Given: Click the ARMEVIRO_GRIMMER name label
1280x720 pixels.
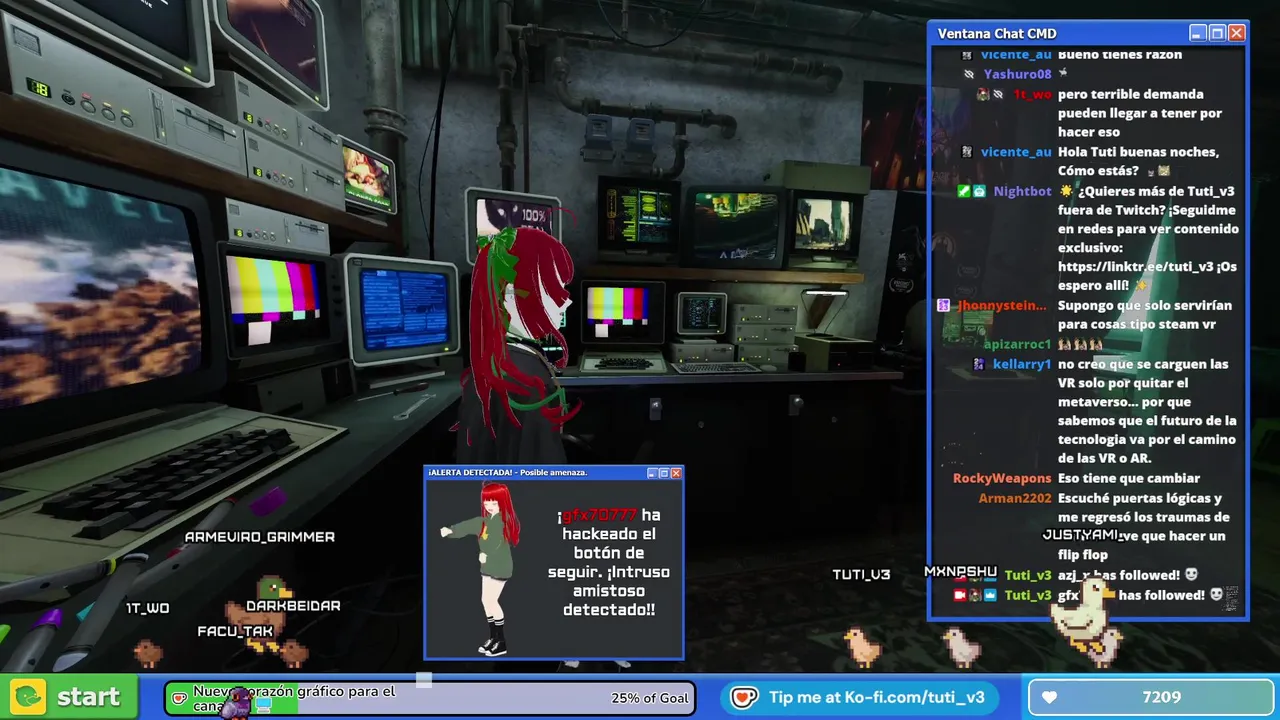Looking at the screenshot, I should (x=260, y=537).
